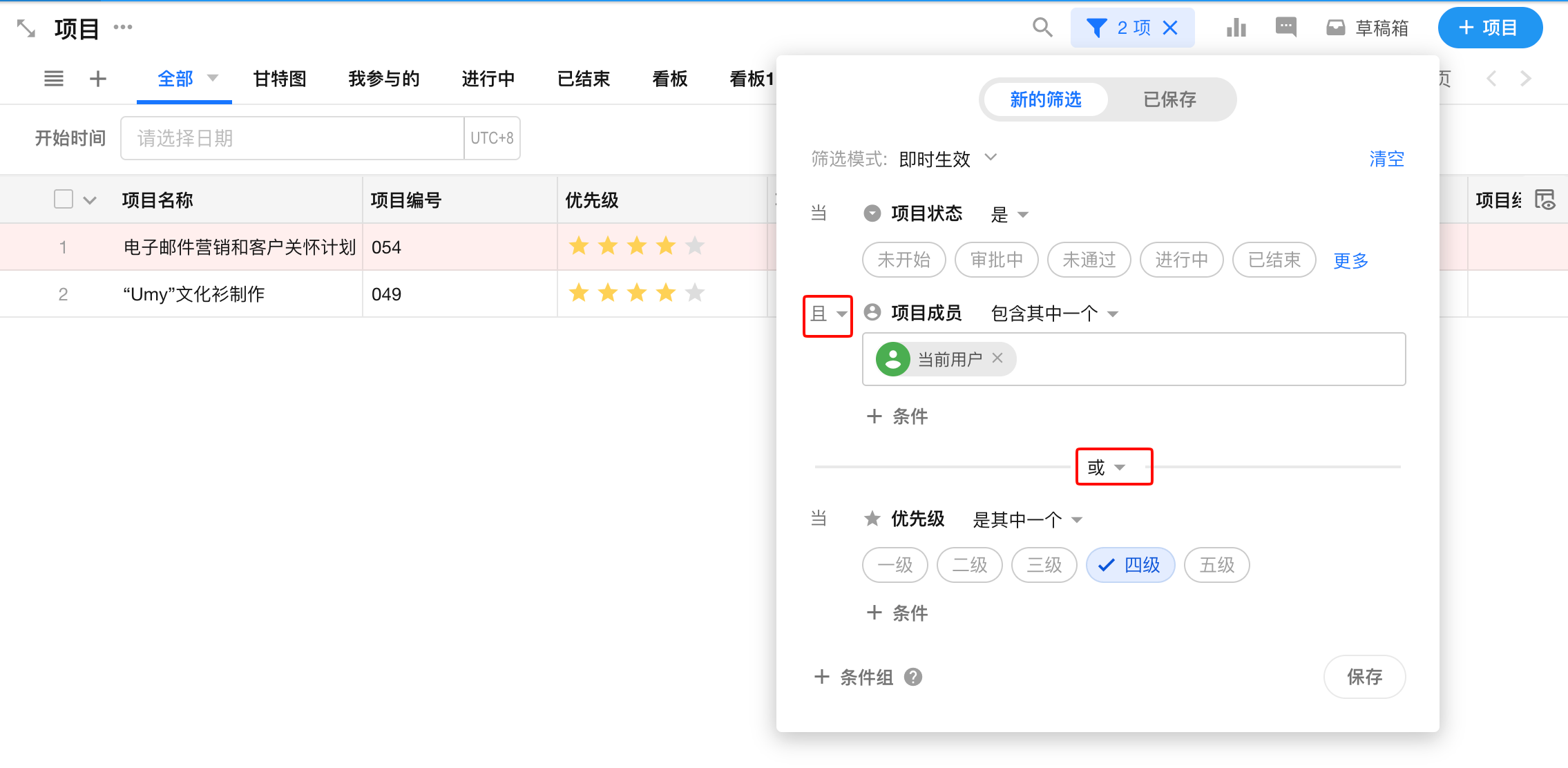The width and height of the screenshot is (1568, 768).
Task: Toggle the 四级 priority chip
Action: [x=1130, y=565]
